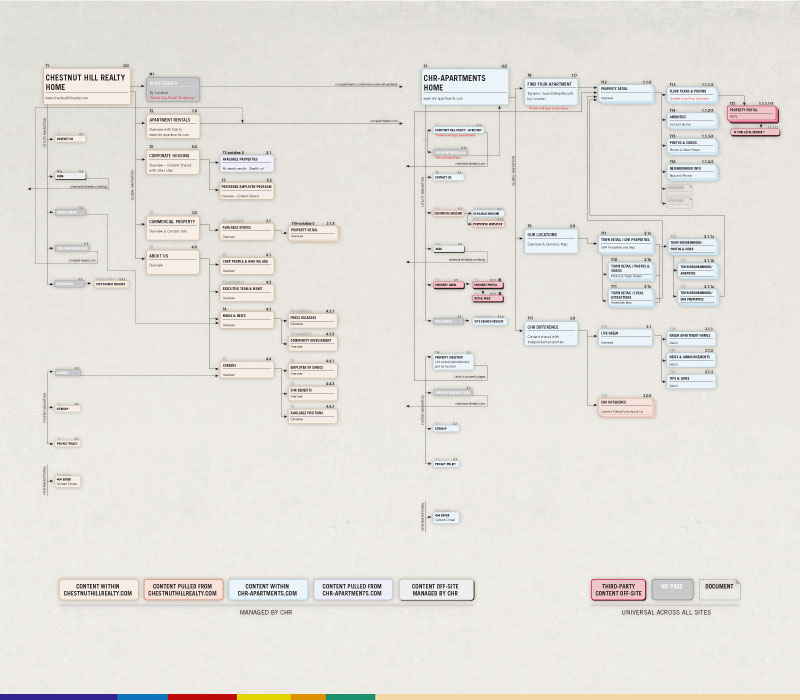Click the Third-Party Content Off-Site legend box
800x700 pixels.
(x=618, y=590)
